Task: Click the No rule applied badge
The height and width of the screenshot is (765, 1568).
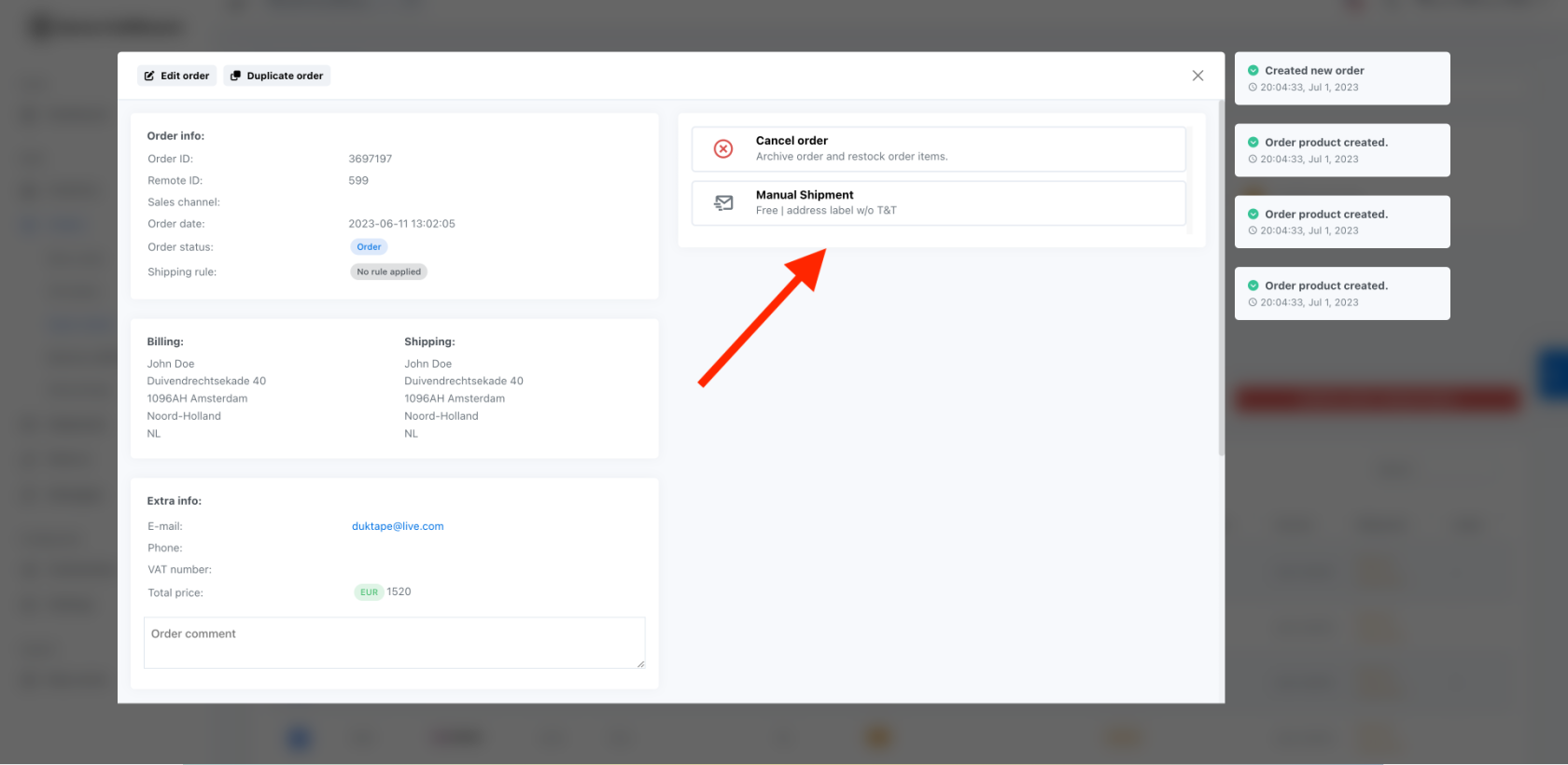Action: point(388,271)
